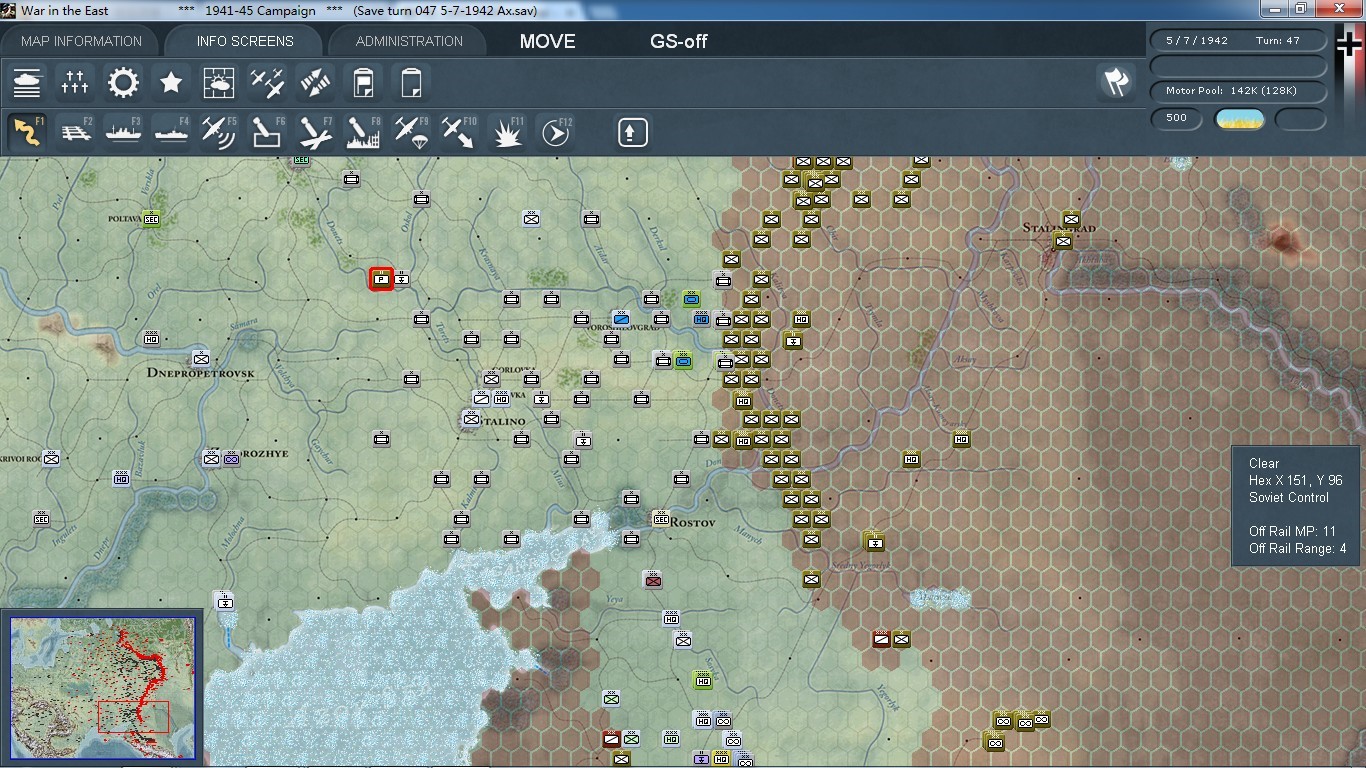Switch to the INFO SCREENS tab

(x=245, y=41)
